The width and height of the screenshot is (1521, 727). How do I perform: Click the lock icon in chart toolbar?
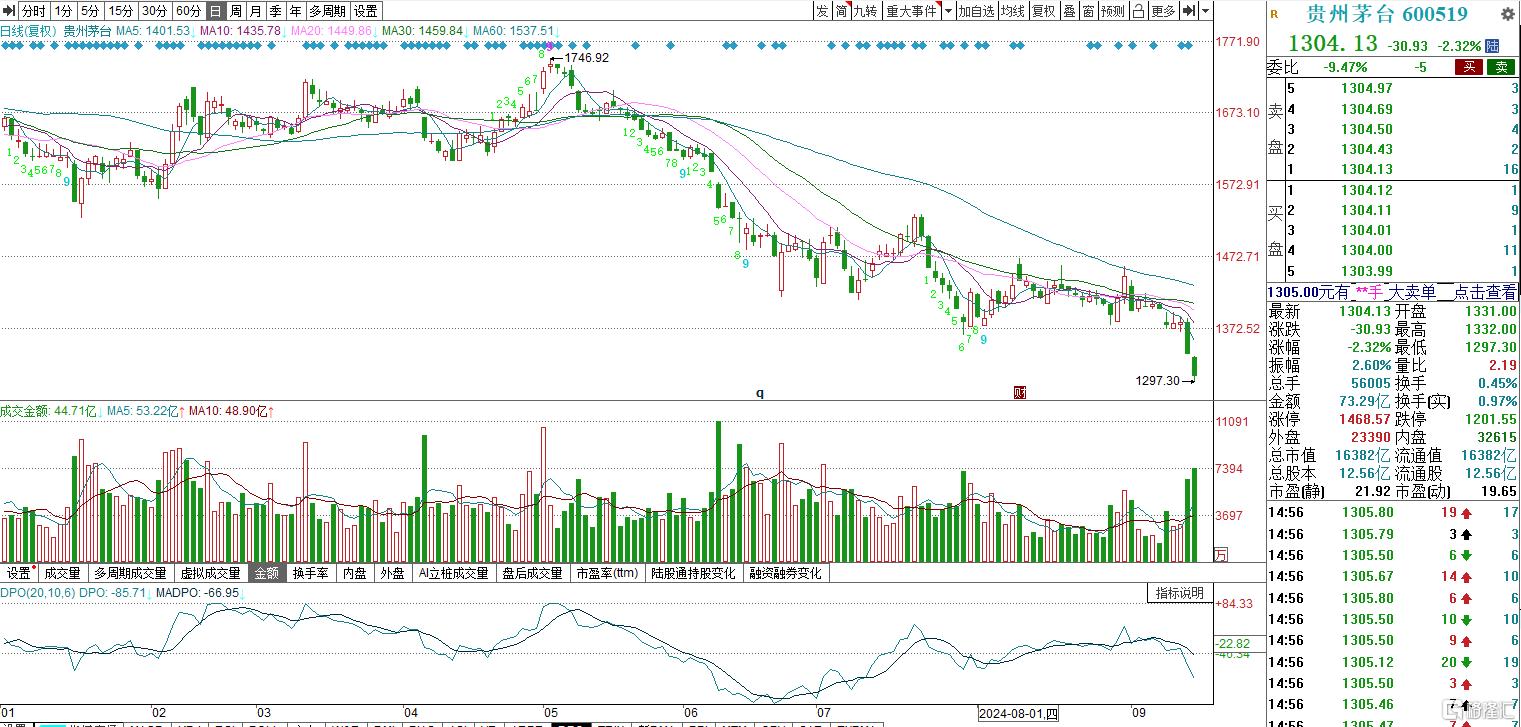tap(1139, 11)
